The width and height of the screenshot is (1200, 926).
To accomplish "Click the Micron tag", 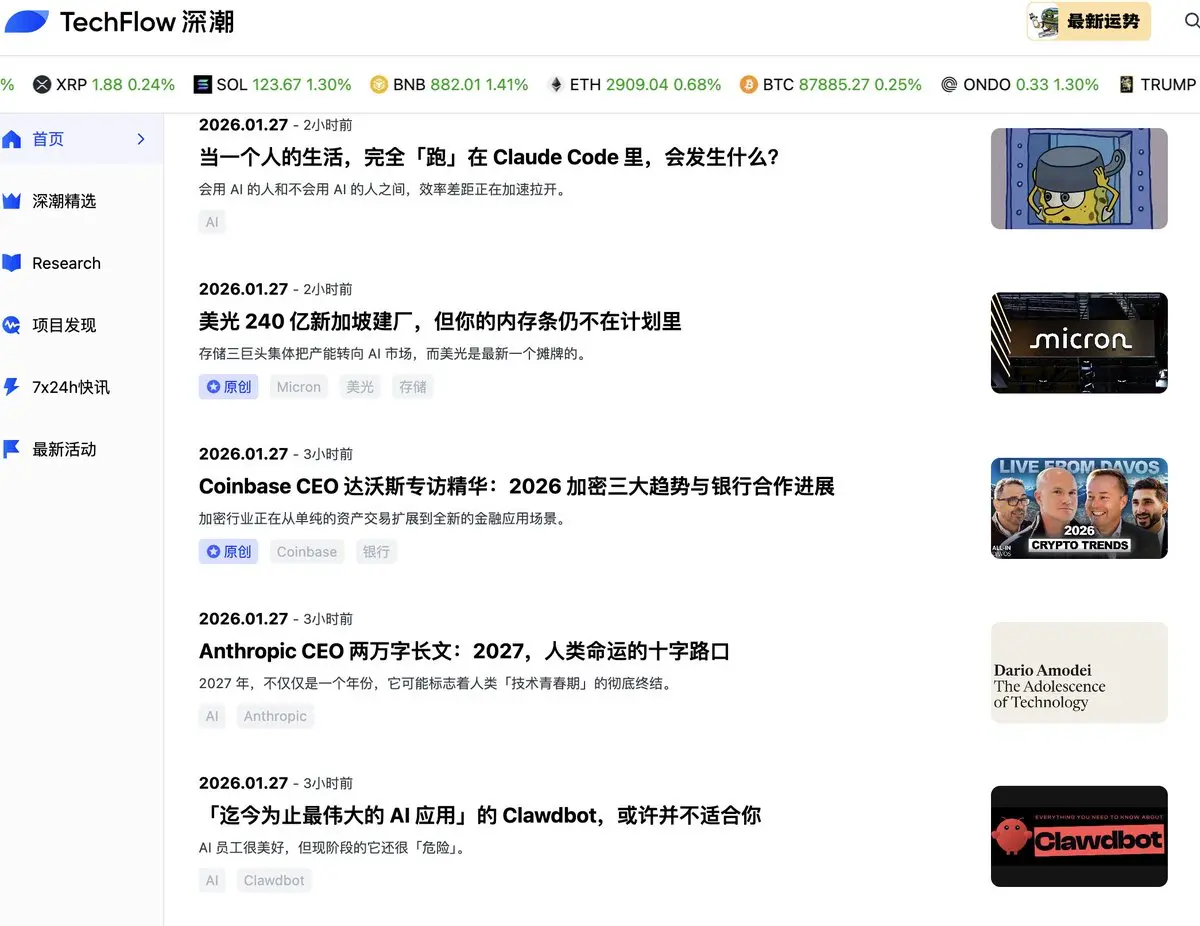I will point(299,387).
